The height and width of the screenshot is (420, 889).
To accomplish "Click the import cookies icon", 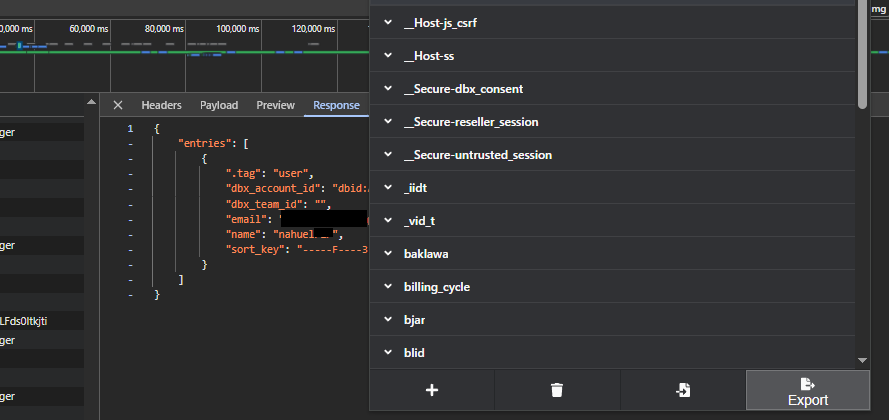I will 683,390.
